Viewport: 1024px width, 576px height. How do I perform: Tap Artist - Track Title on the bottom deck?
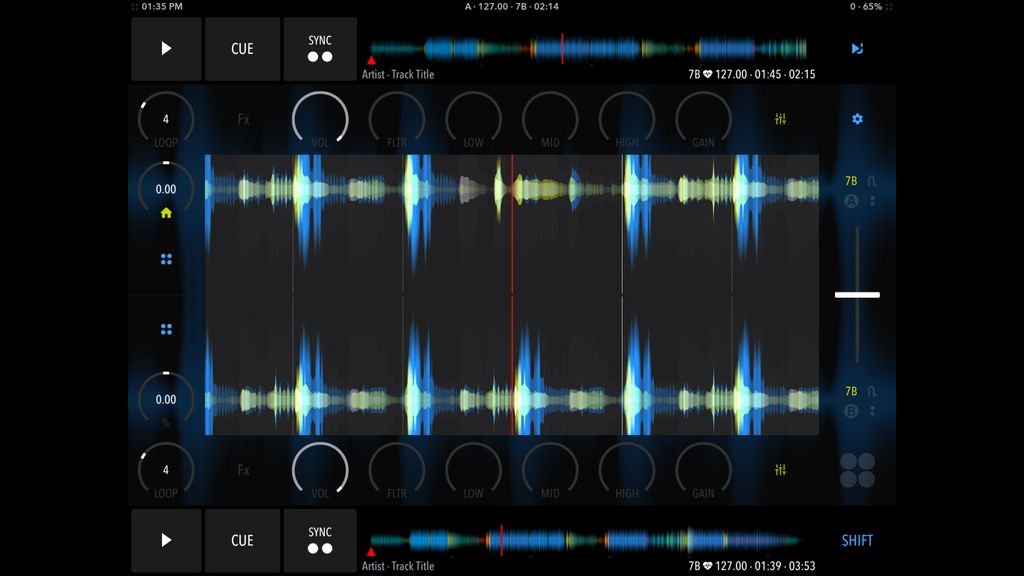click(398, 565)
